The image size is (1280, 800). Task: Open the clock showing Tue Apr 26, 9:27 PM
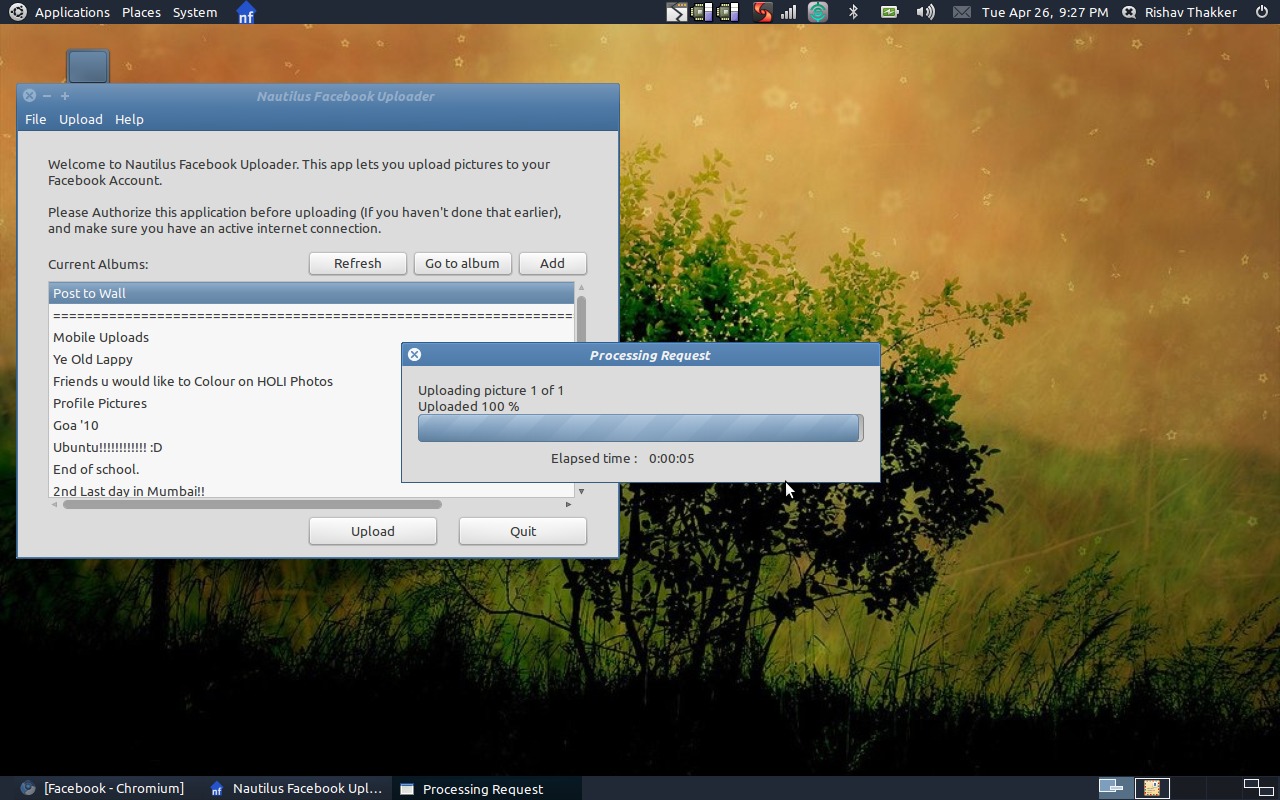pos(1045,12)
